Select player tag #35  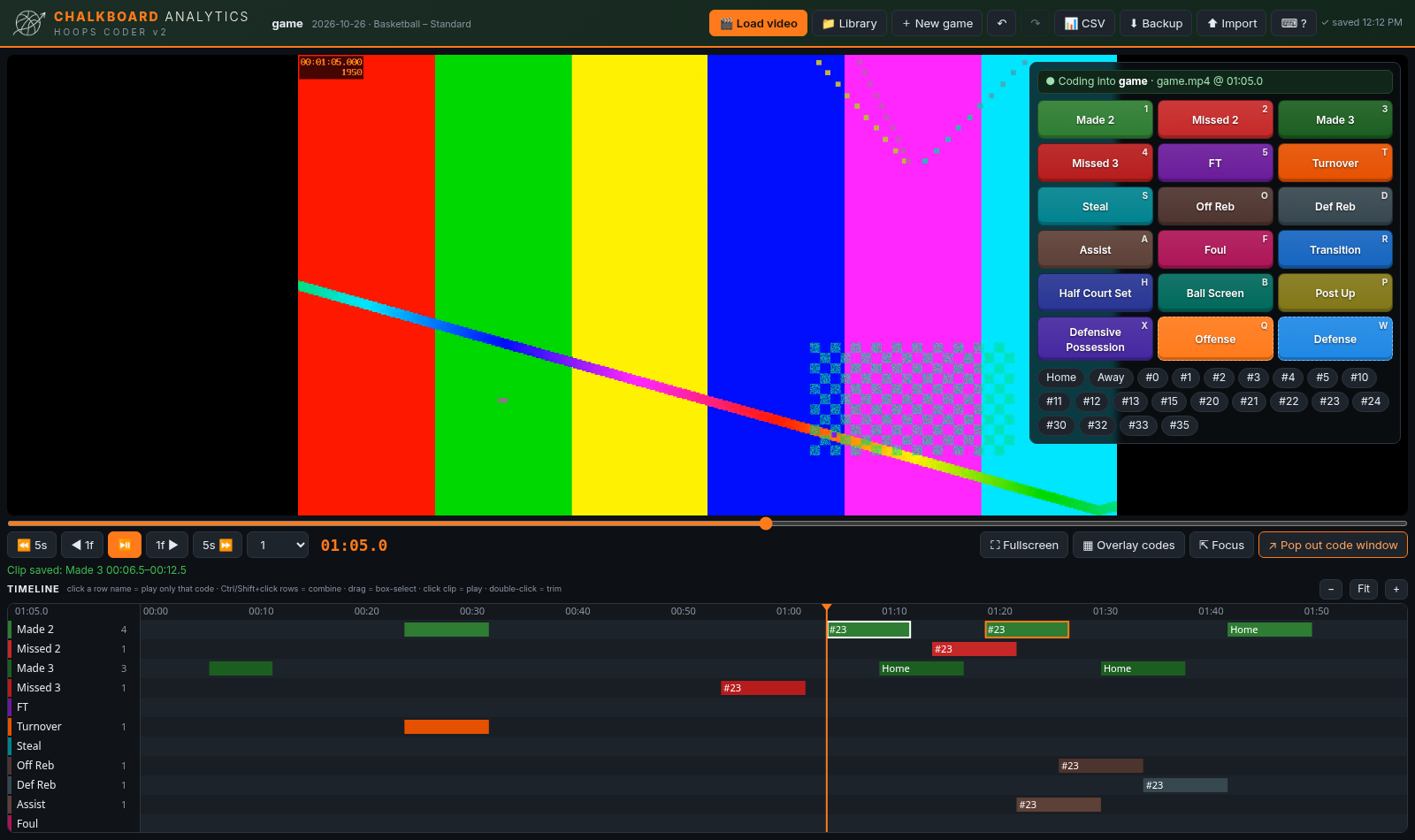pyautogui.click(x=1179, y=425)
